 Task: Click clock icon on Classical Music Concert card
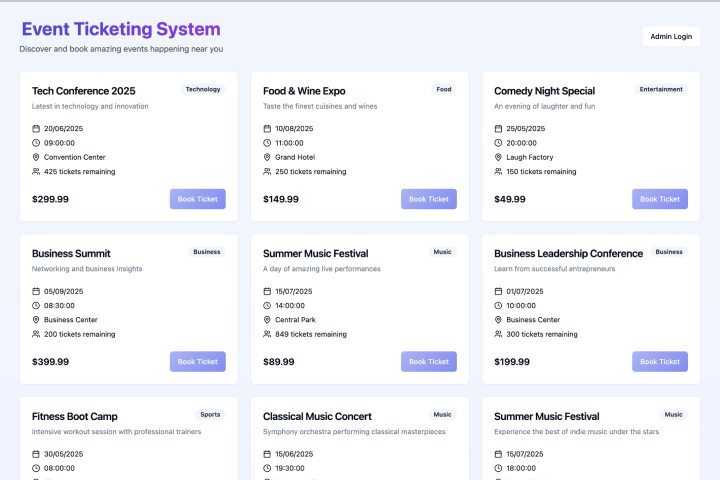click(267, 468)
